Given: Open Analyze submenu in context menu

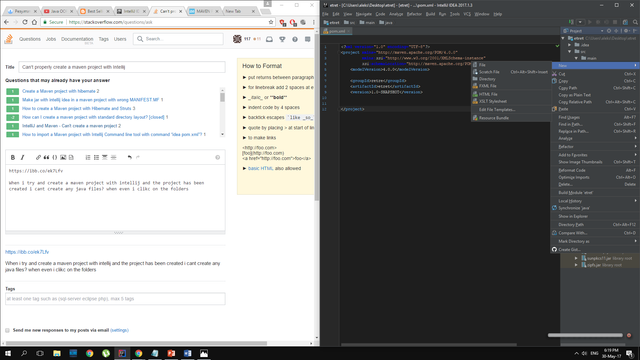Looking at the screenshot, I should (594, 138).
